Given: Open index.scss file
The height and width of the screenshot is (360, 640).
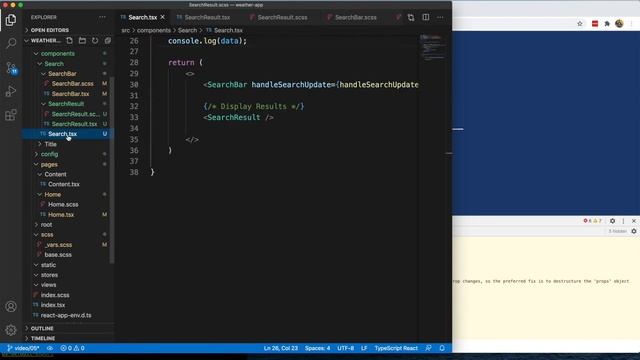Looking at the screenshot, I should pos(55,295).
